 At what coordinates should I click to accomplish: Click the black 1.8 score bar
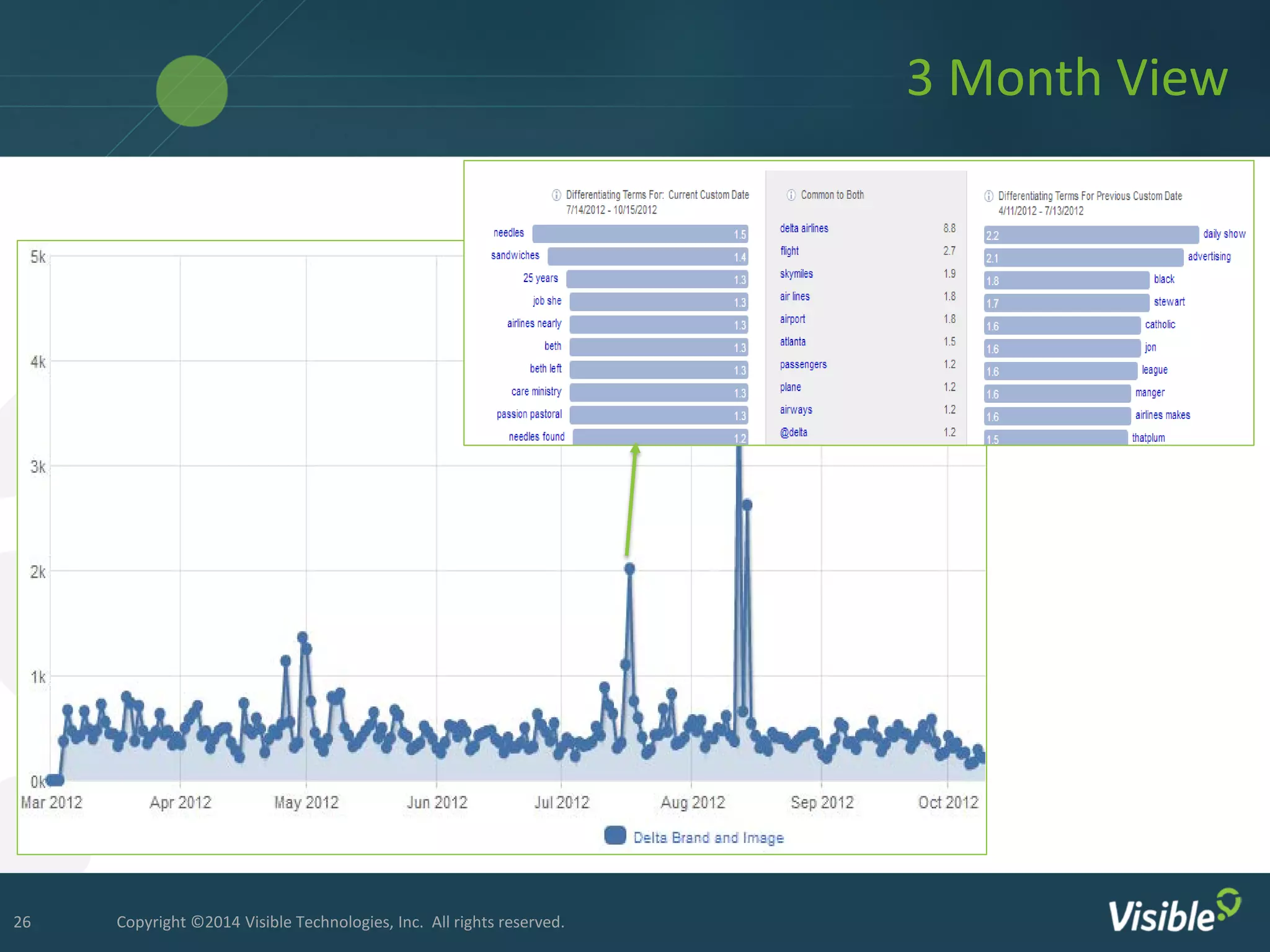(x=1067, y=280)
